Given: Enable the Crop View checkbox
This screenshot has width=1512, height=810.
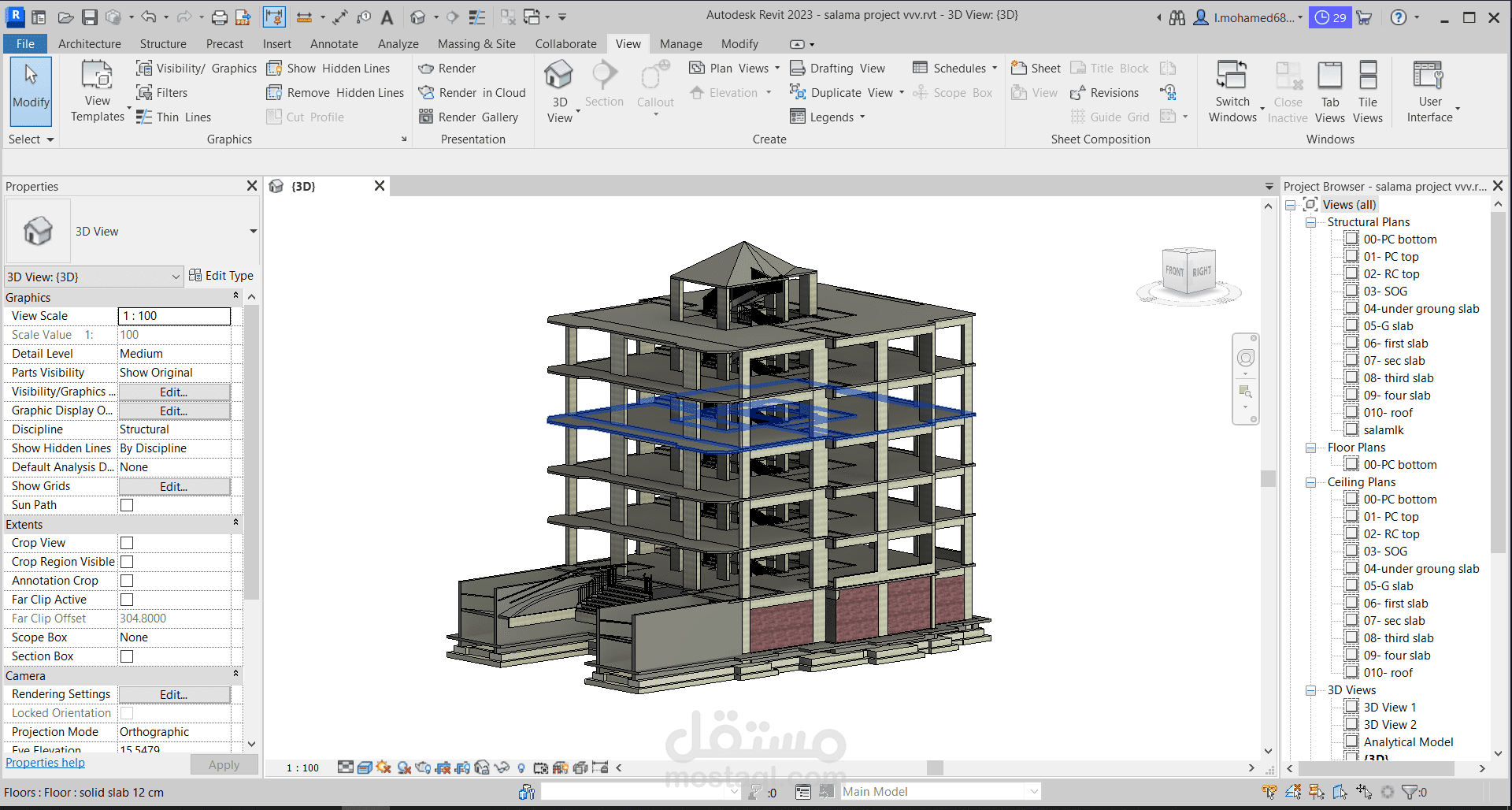Looking at the screenshot, I should point(126,542).
